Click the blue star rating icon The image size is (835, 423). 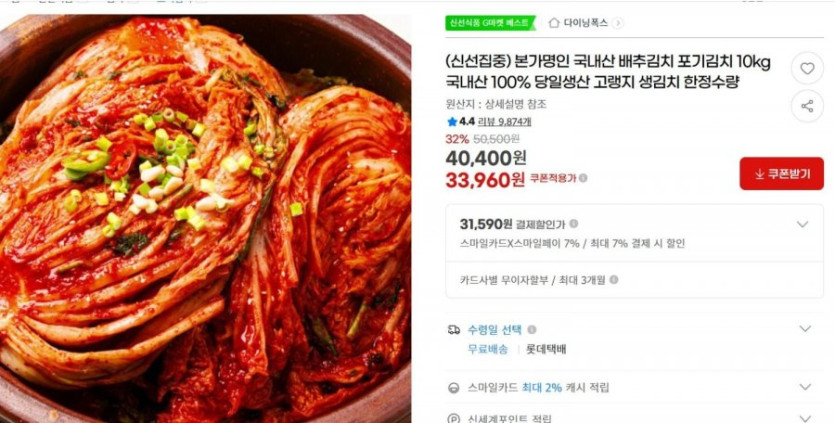(x=452, y=122)
